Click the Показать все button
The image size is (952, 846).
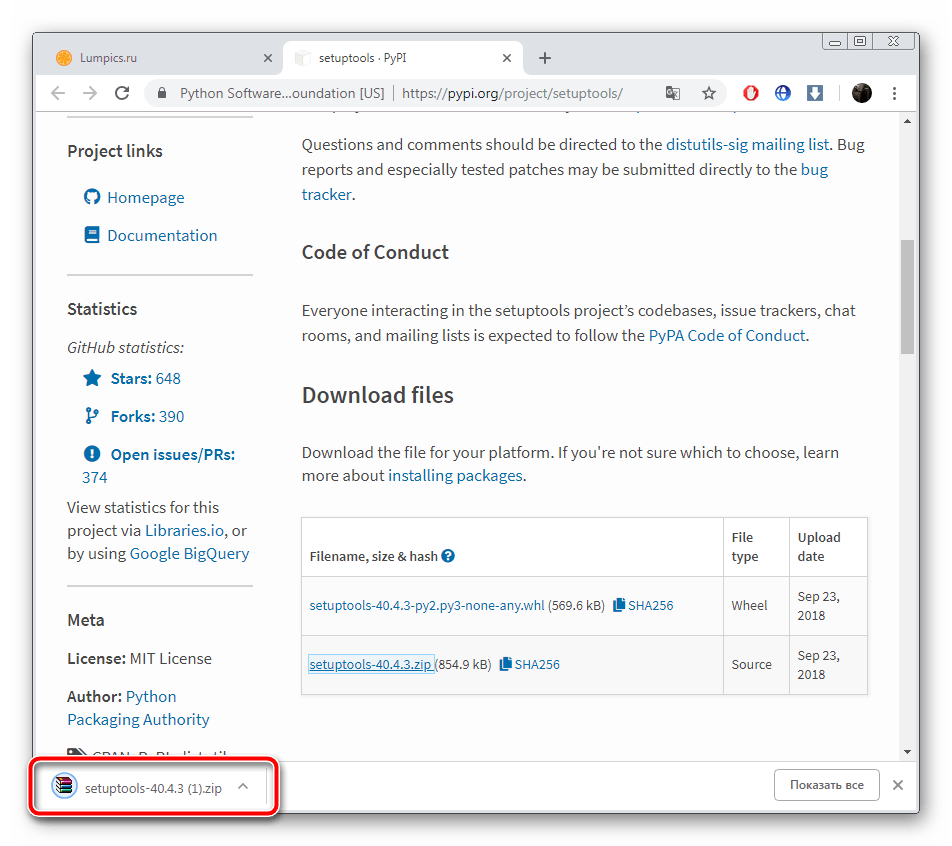(x=826, y=785)
